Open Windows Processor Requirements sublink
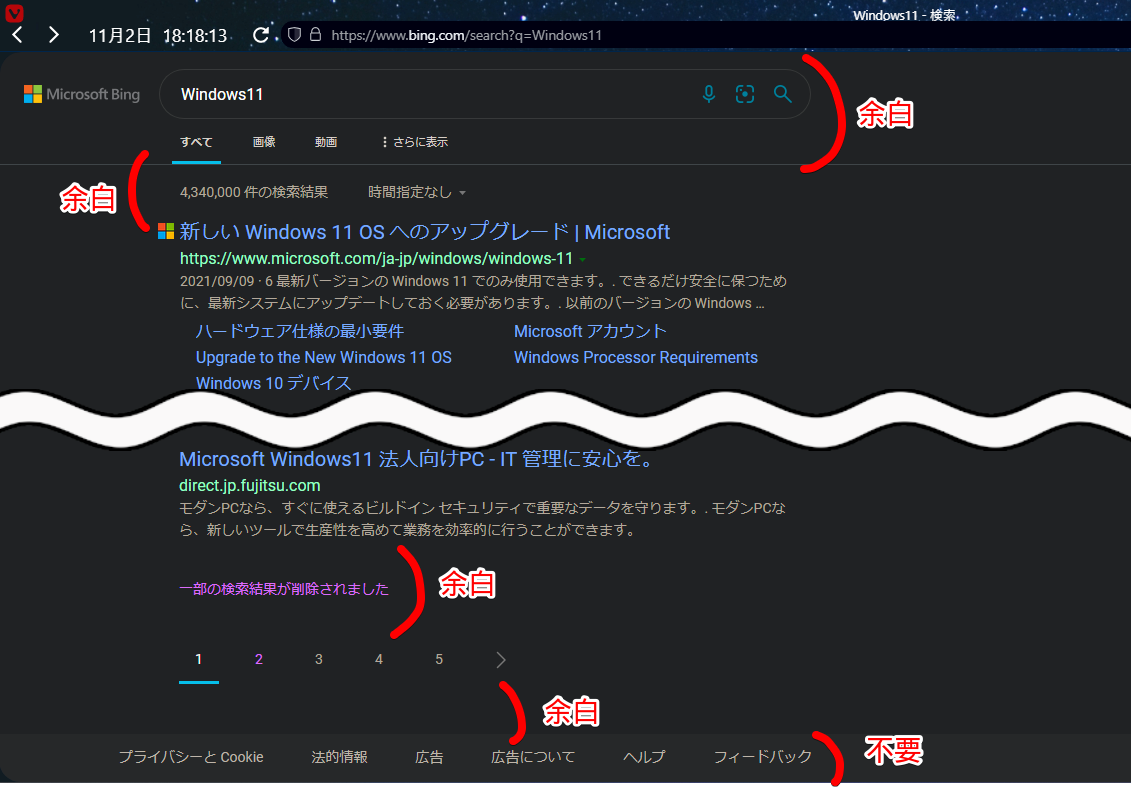Viewport: 1131px width, 790px height. click(635, 357)
